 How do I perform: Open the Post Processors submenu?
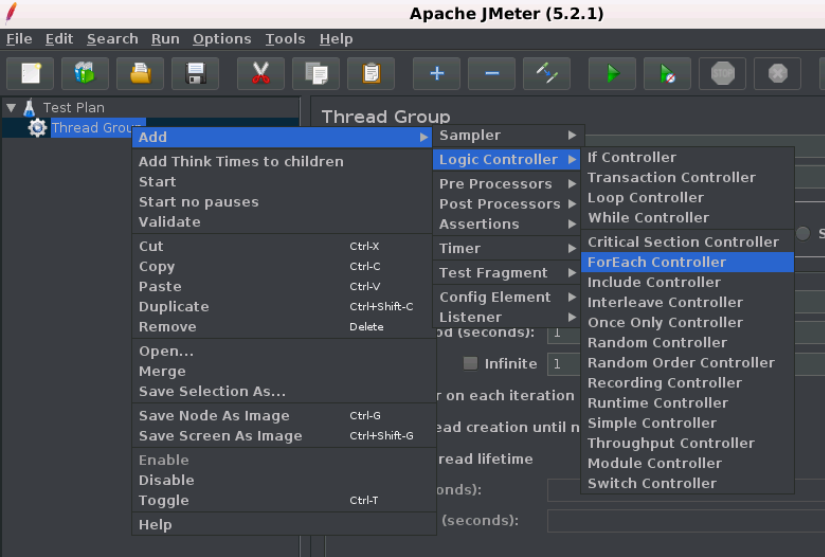click(x=508, y=204)
